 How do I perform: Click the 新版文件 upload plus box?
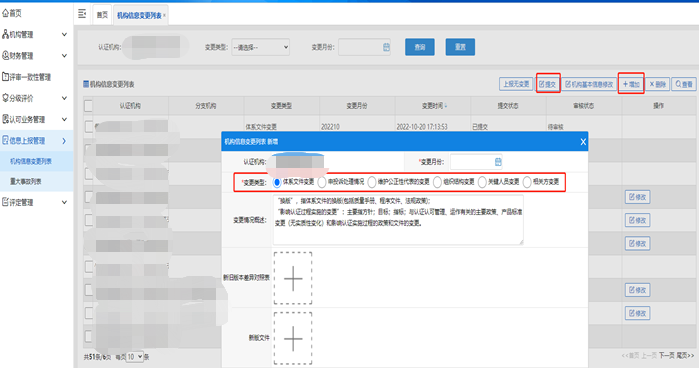click(293, 338)
